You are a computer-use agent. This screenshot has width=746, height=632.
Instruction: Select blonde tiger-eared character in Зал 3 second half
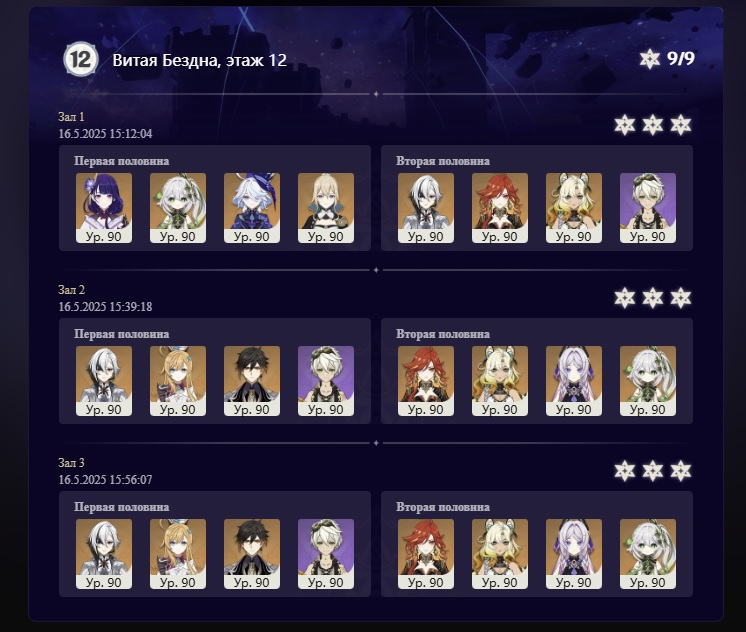(500, 554)
